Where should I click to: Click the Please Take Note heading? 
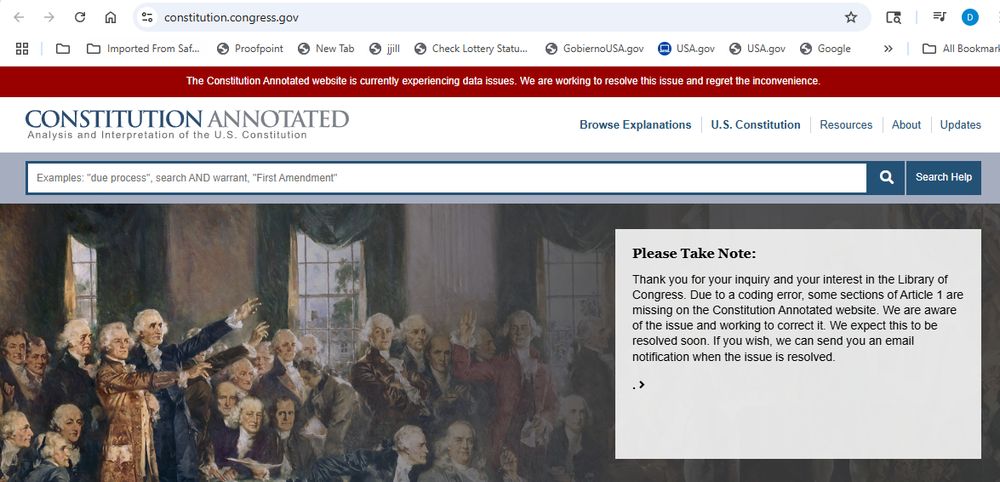point(694,254)
